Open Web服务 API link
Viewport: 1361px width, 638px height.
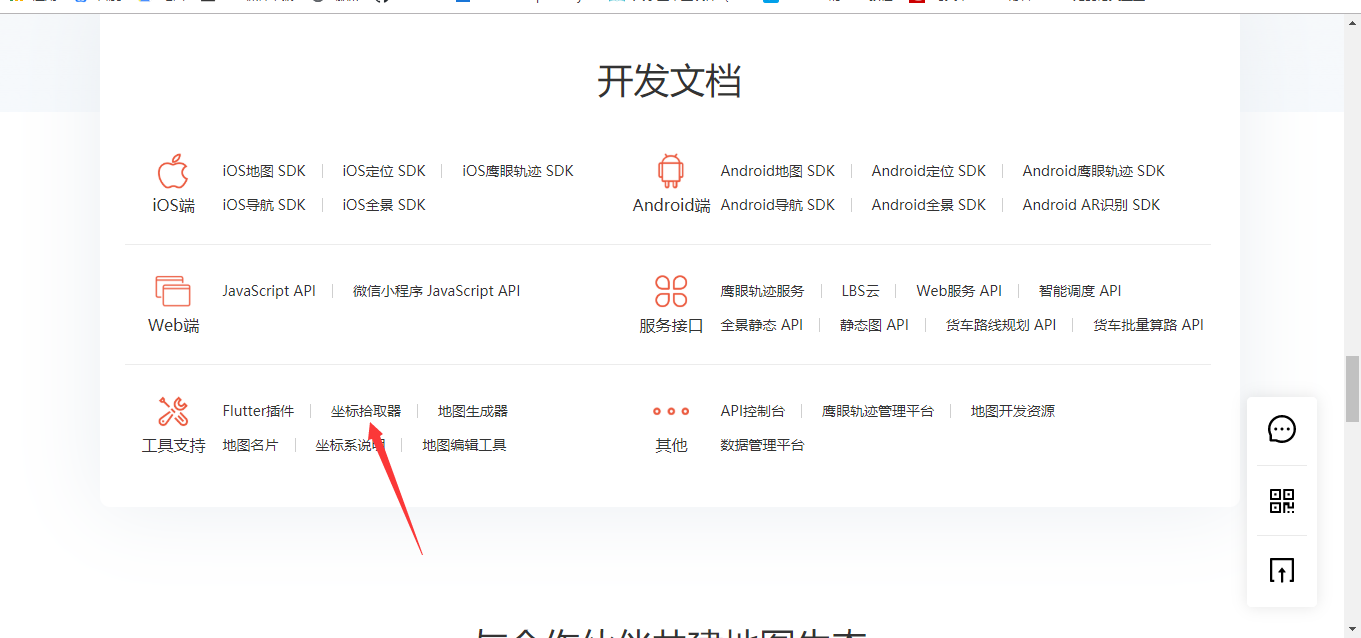pyautogui.click(x=959, y=291)
